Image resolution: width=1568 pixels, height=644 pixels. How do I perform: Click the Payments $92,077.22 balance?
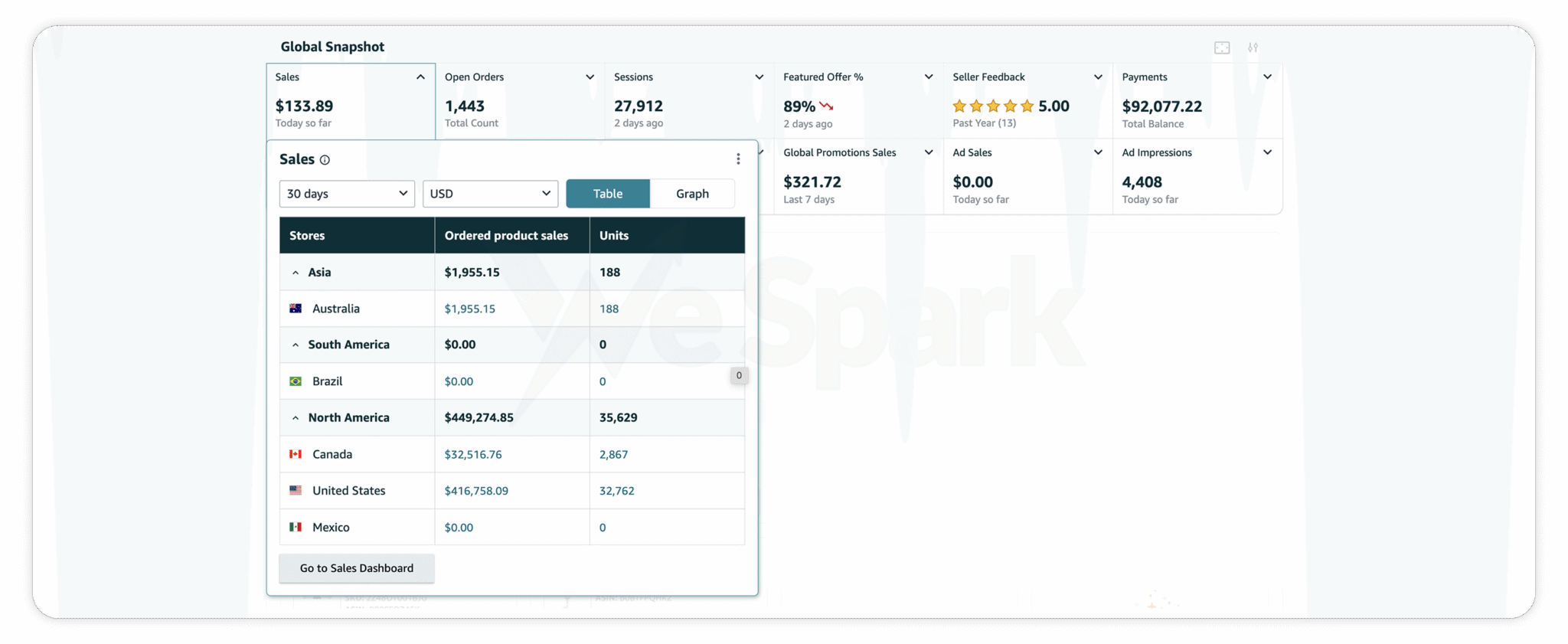coord(1161,106)
